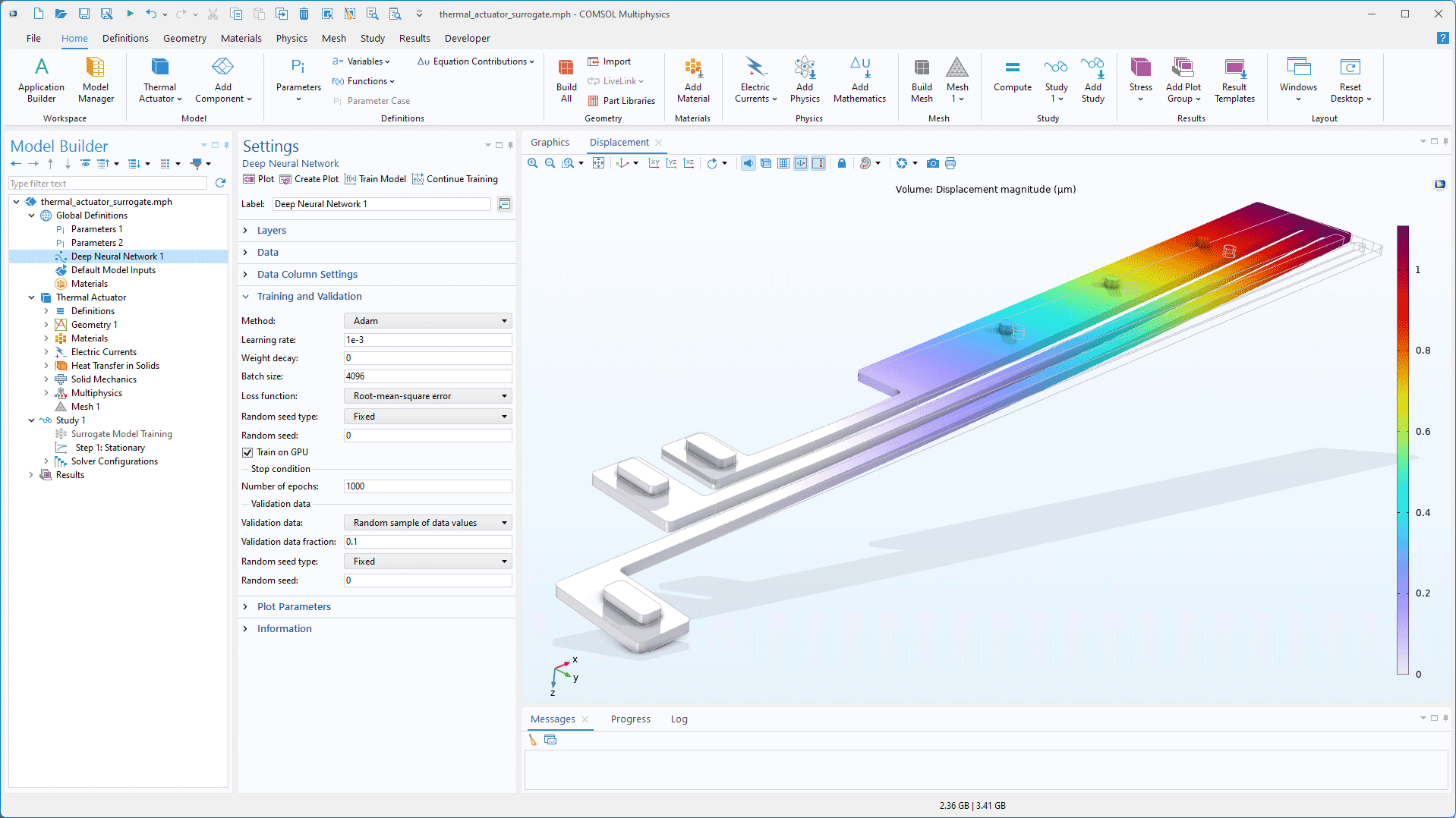Click the displacement color legend bar

[1403, 450]
